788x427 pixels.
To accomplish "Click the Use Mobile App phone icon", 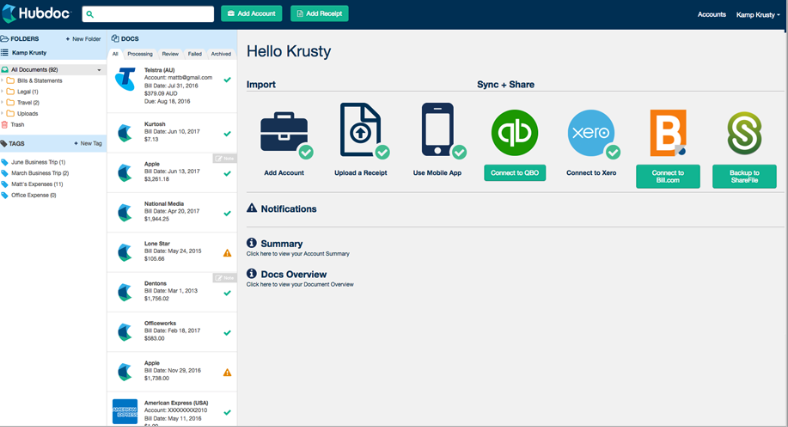I will [438, 130].
